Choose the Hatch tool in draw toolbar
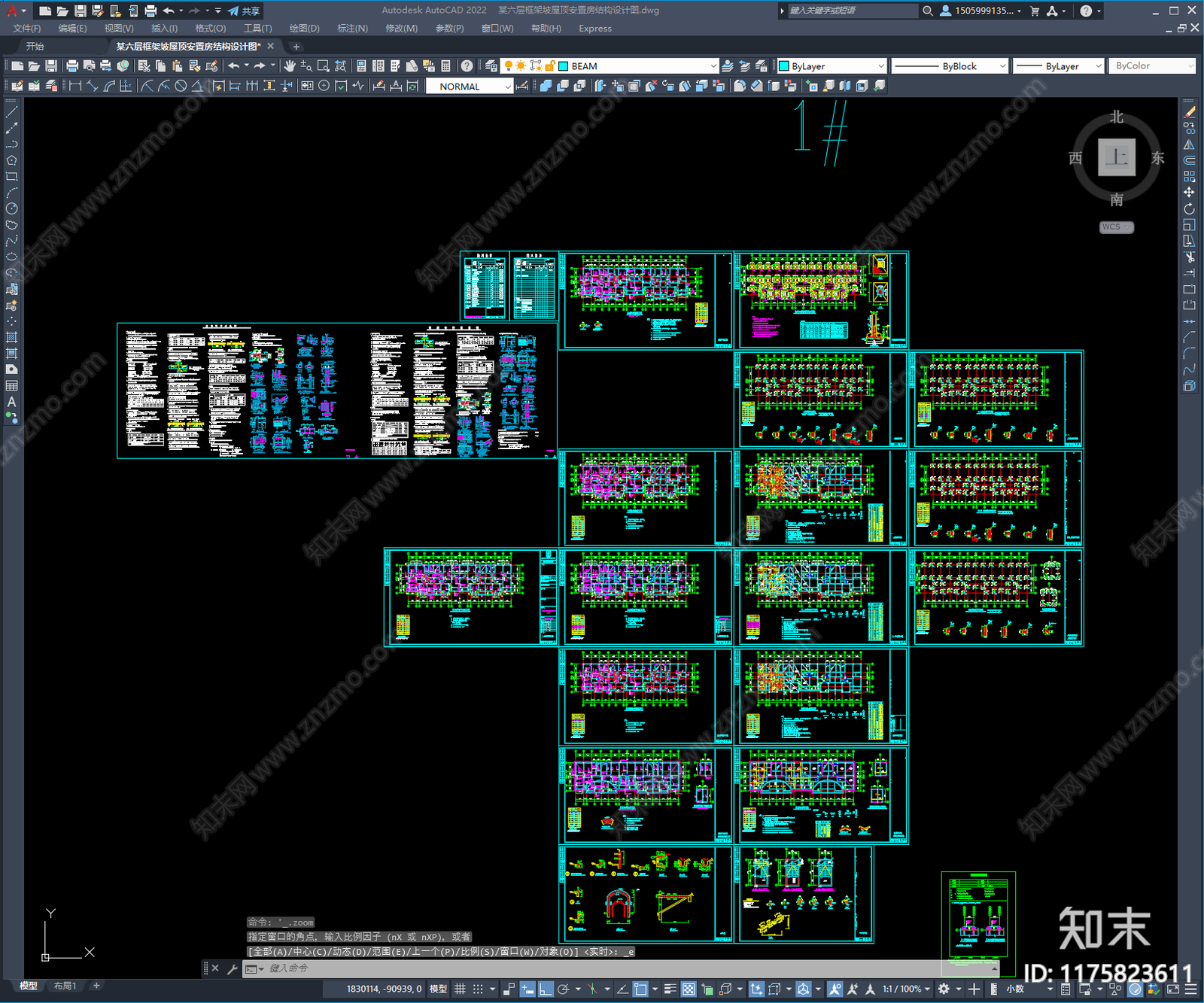Image resolution: width=1204 pixels, height=1003 pixels. coord(11,337)
